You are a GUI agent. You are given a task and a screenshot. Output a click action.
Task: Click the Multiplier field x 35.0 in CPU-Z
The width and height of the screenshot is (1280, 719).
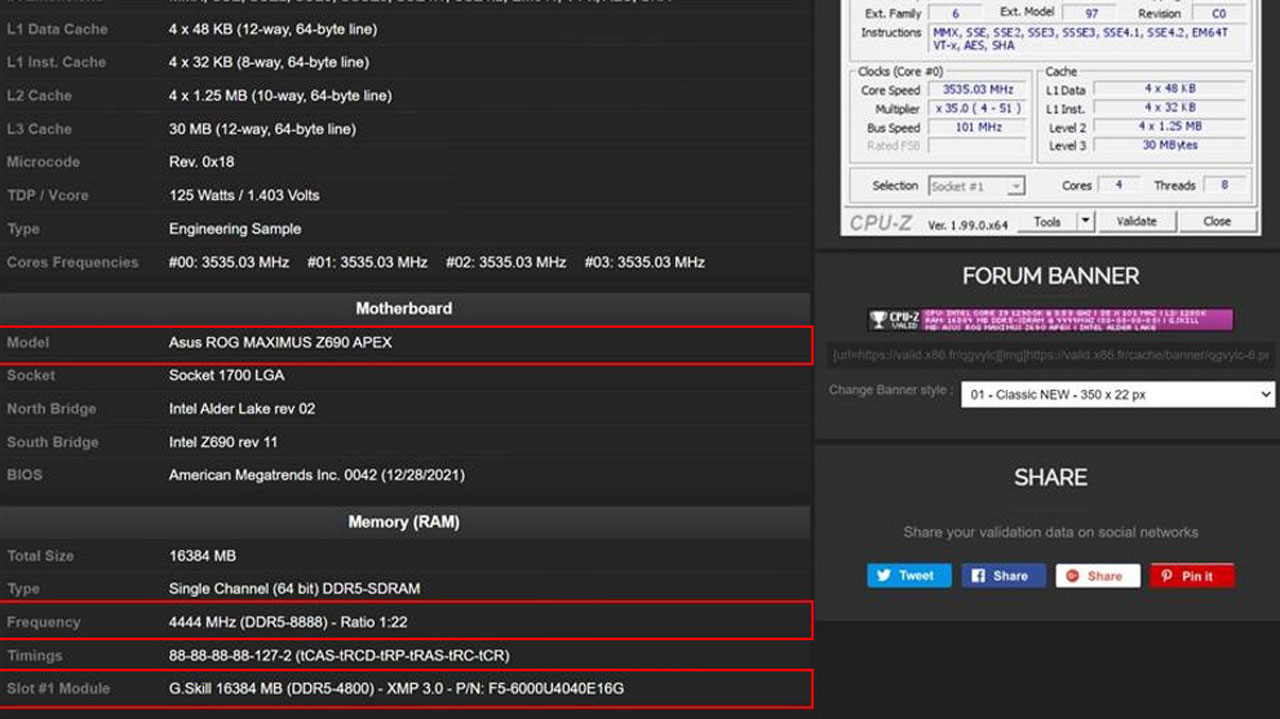pos(978,108)
